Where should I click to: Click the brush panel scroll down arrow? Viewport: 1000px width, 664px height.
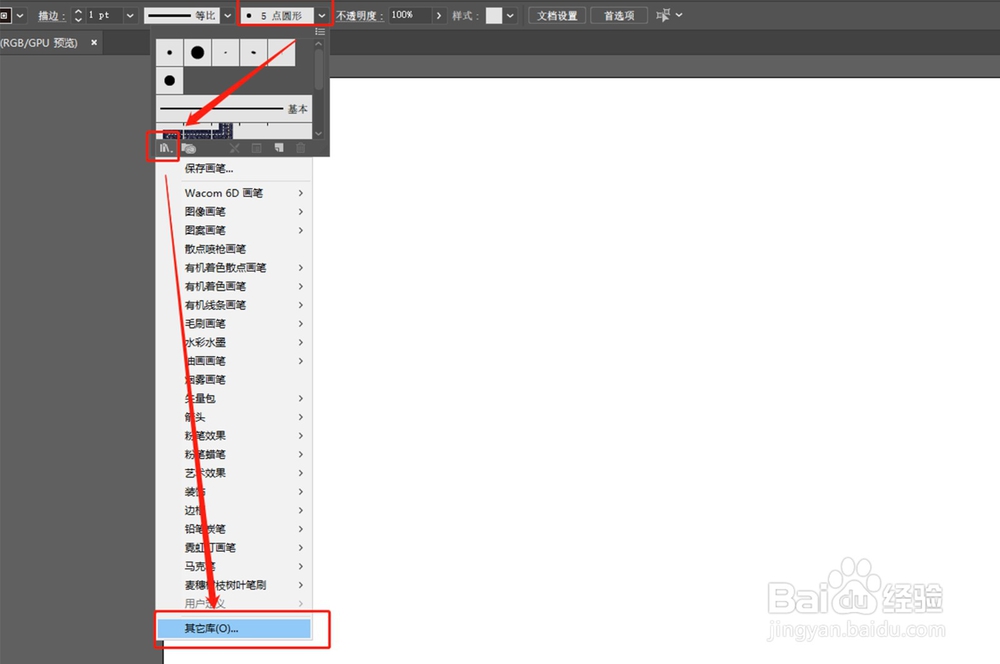pos(319,133)
